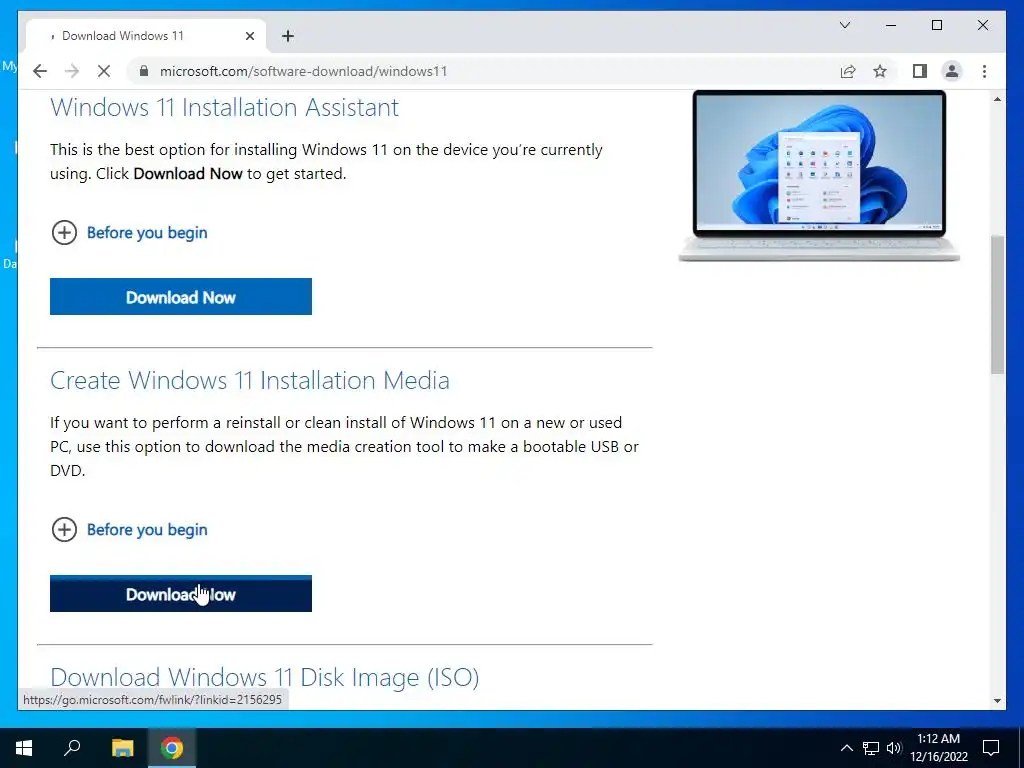Open the Chrome side panel
Viewport: 1024px width, 768px height.
tap(920, 71)
